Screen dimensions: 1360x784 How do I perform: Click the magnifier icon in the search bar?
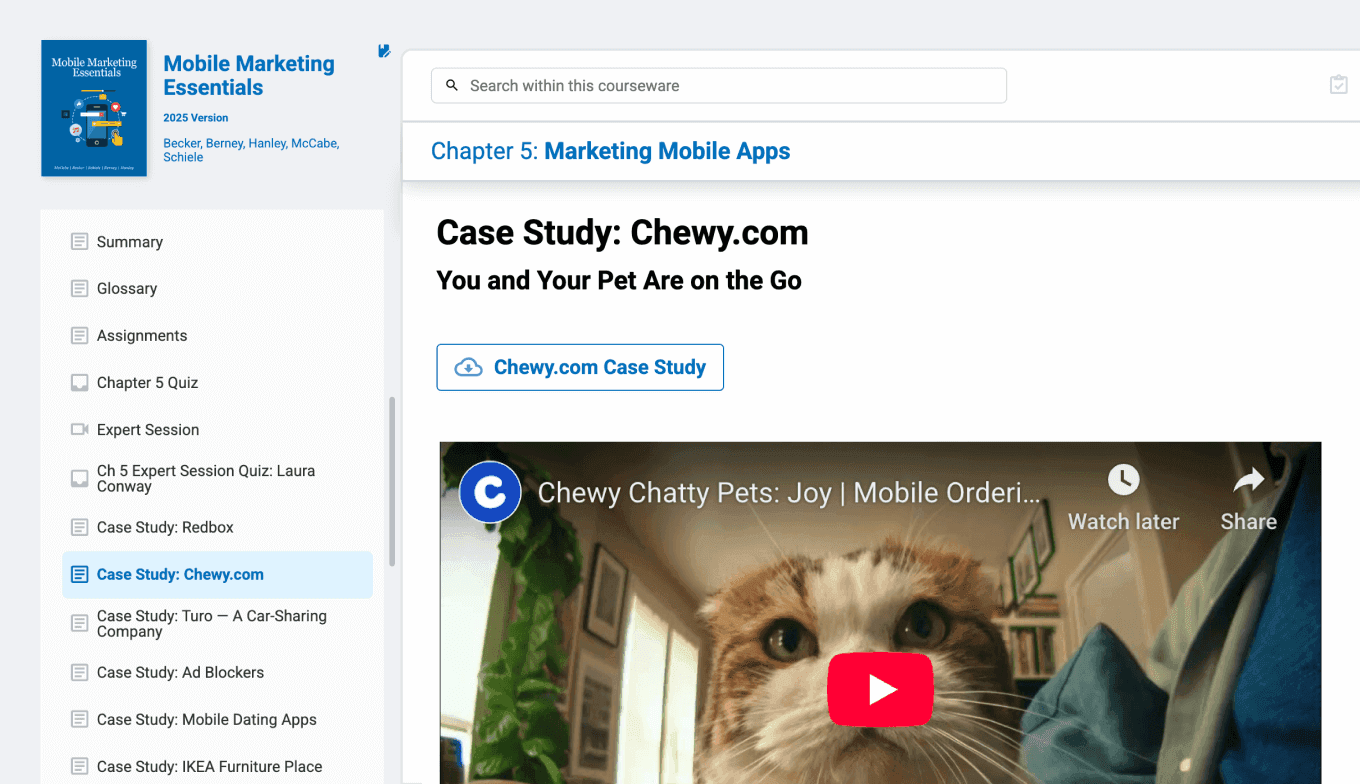(452, 86)
